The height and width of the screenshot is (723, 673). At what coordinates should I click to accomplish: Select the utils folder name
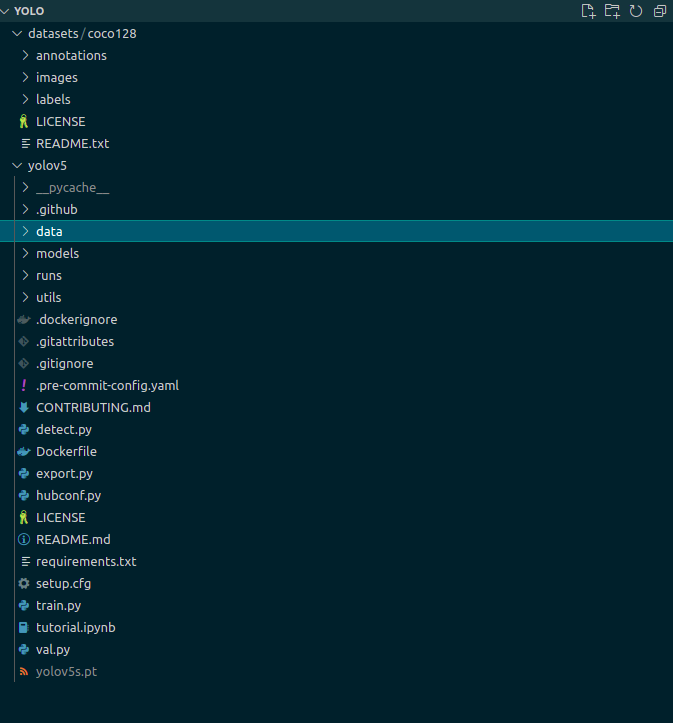[x=49, y=297]
